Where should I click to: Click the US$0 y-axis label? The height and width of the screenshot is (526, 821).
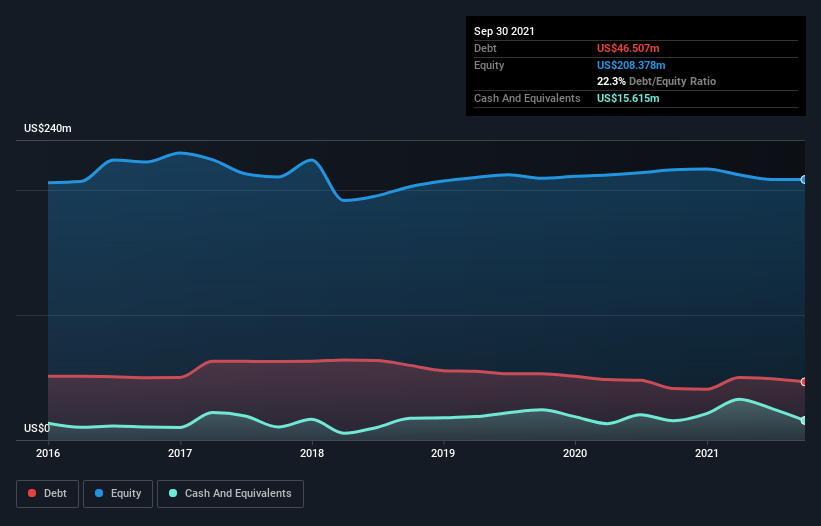tap(37, 428)
